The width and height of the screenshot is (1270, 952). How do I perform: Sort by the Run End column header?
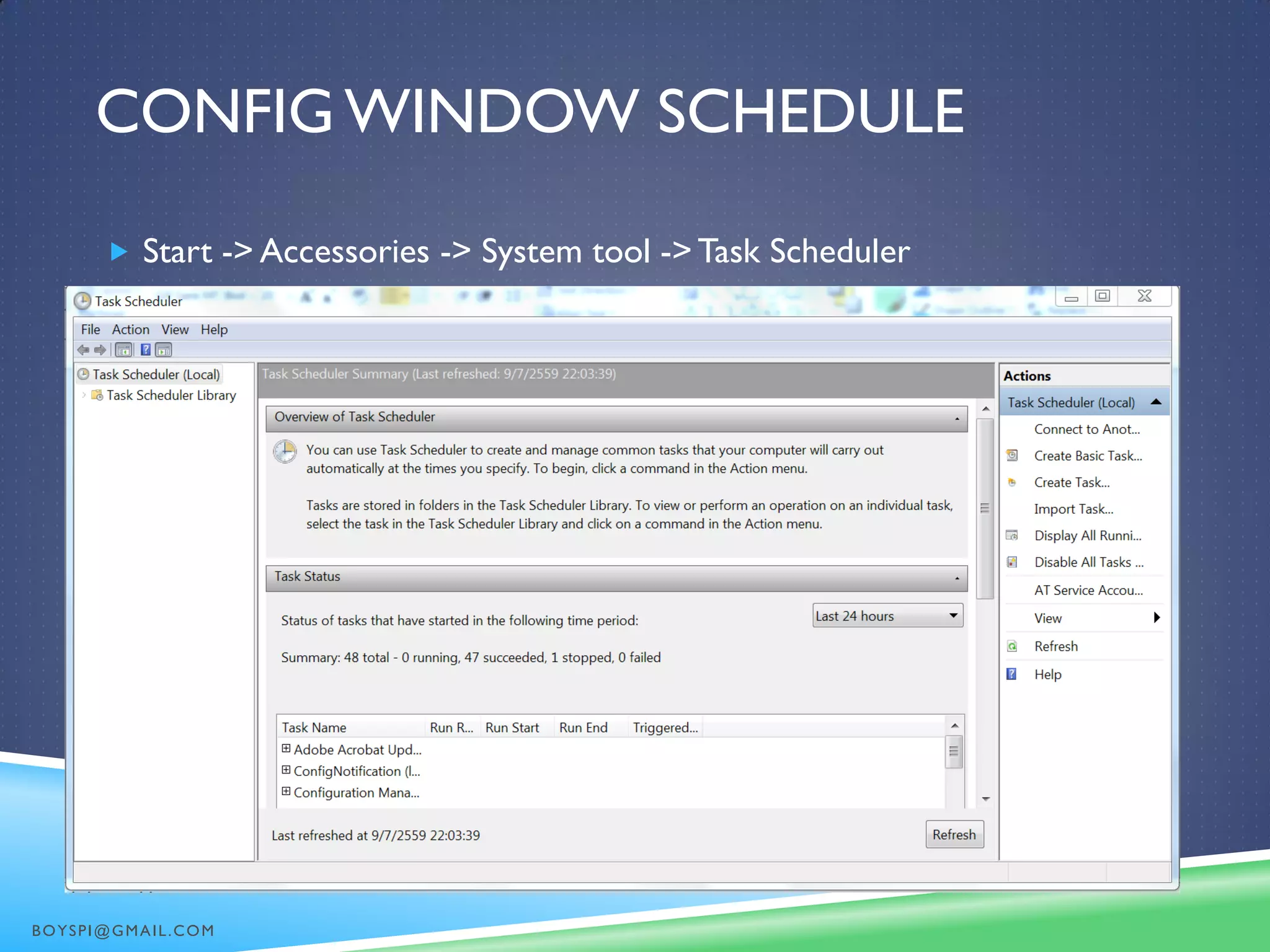[x=590, y=727]
